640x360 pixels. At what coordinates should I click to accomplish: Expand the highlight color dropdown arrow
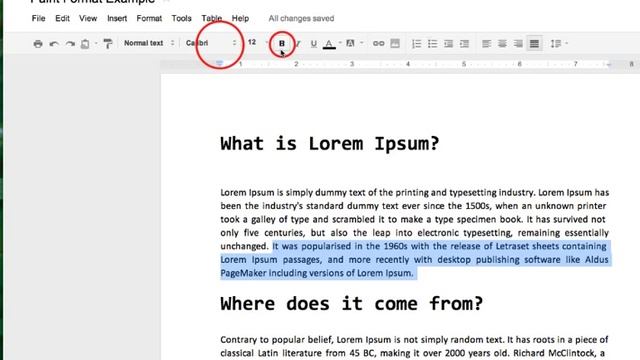point(362,43)
